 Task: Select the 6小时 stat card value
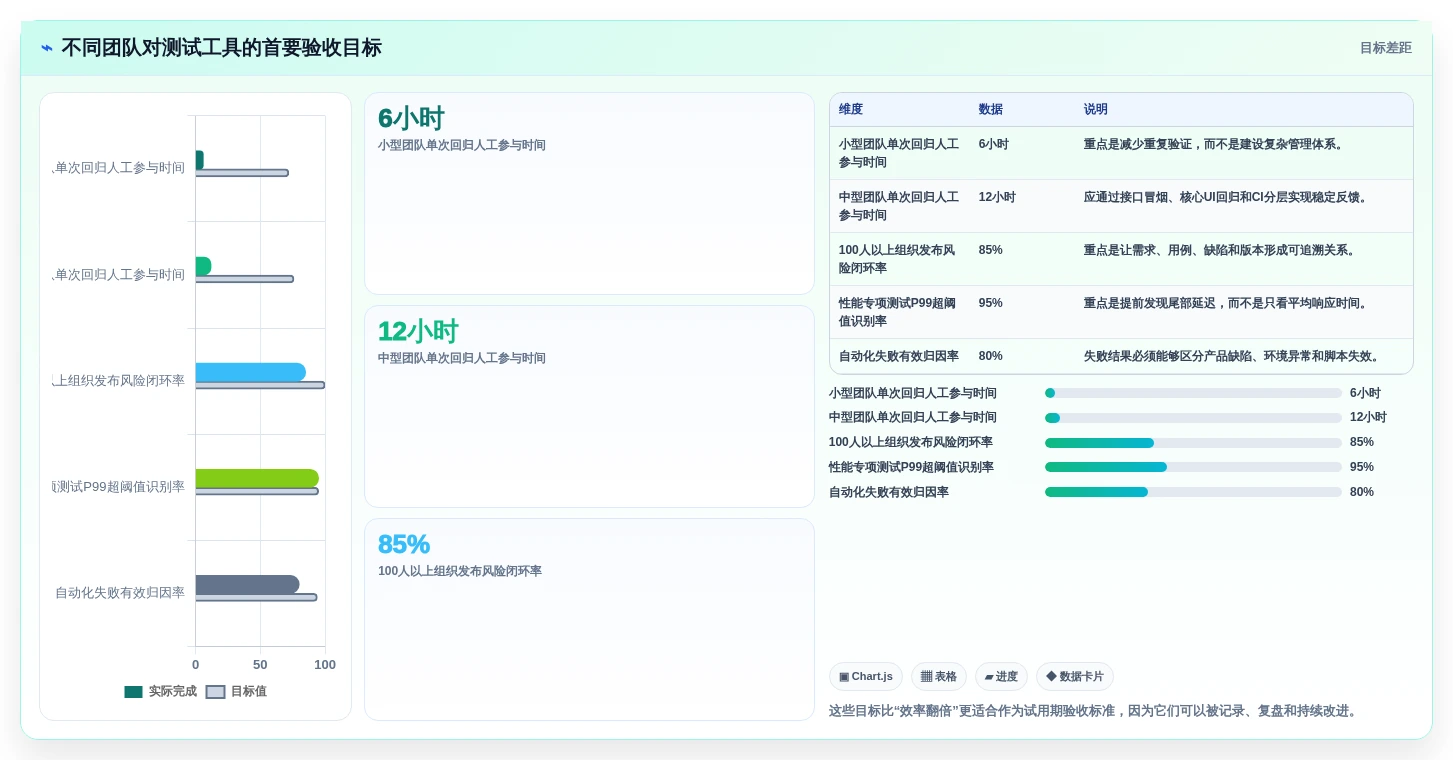pyautogui.click(x=411, y=118)
